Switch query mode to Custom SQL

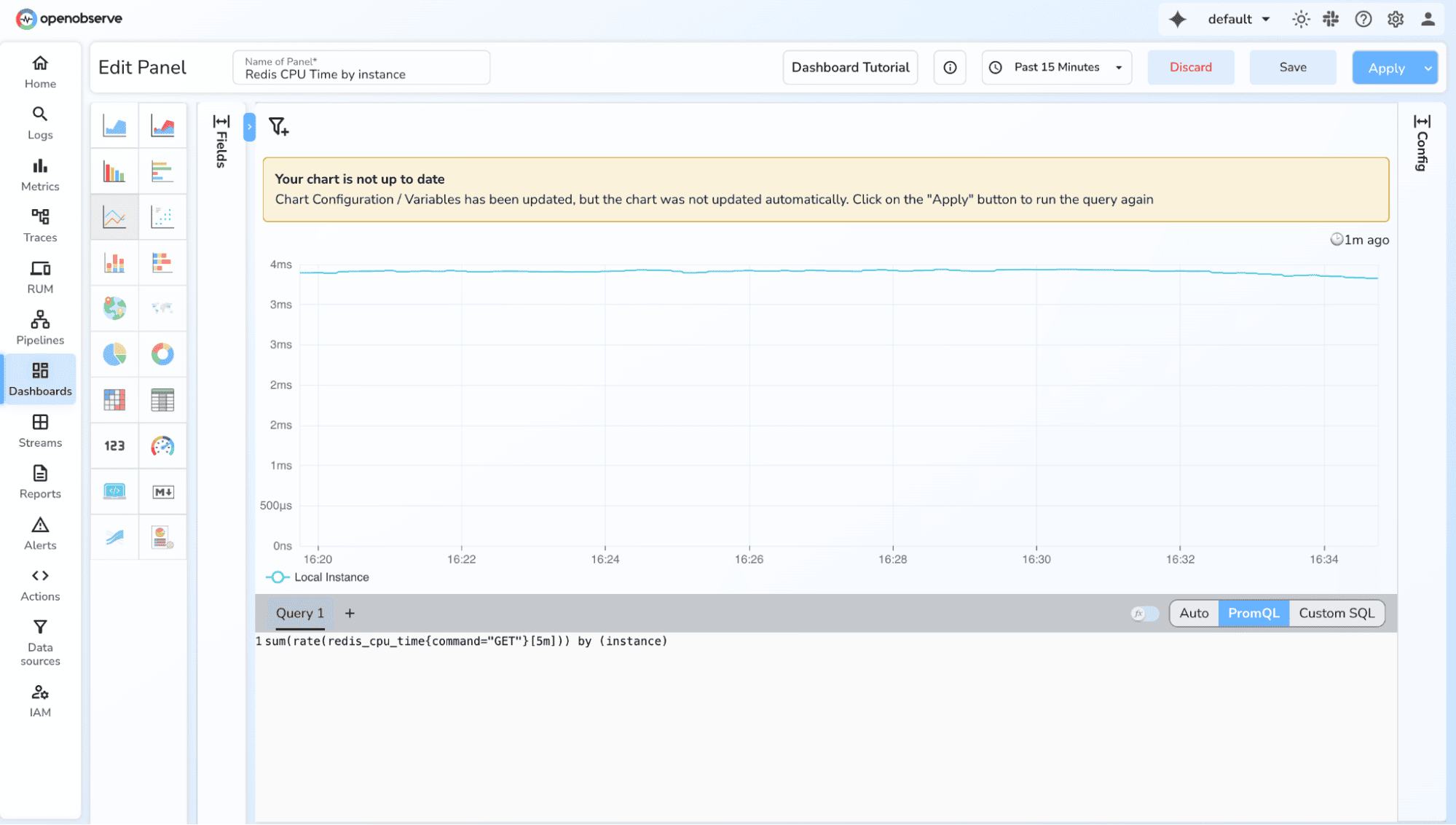click(1336, 614)
